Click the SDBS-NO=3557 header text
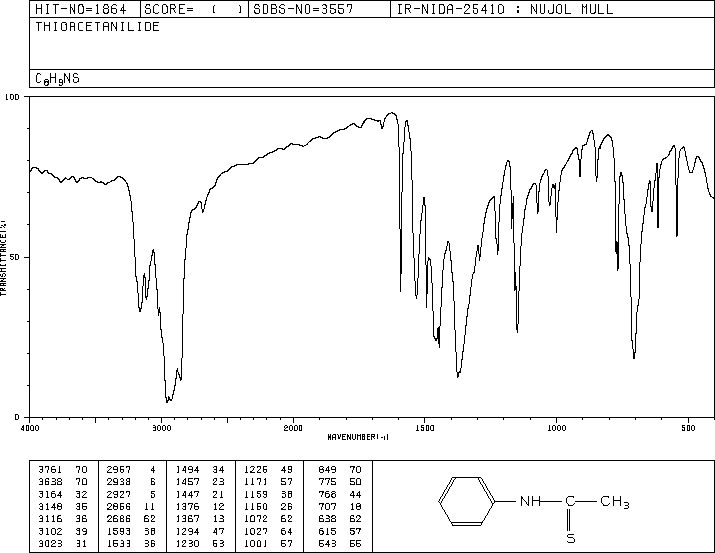This screenshot has height=553, width=715. click(303, 9)
